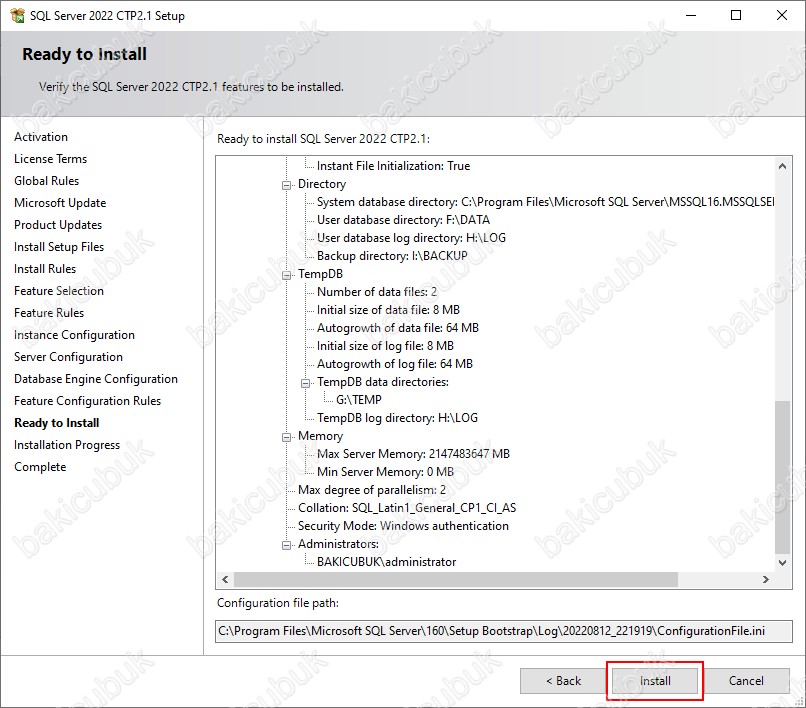Select User database directory: F:\DATA row
806x708 pixels.
[404, 220]
